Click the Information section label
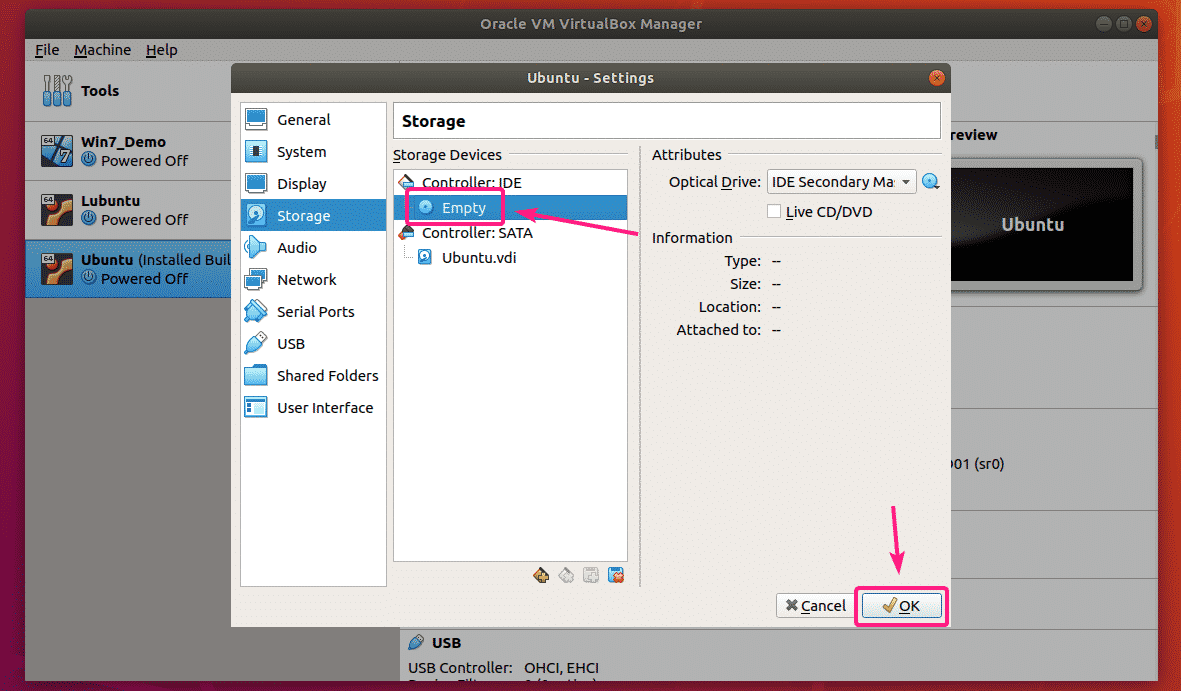This screenshot has height=691, width=1181. point(692,238)
